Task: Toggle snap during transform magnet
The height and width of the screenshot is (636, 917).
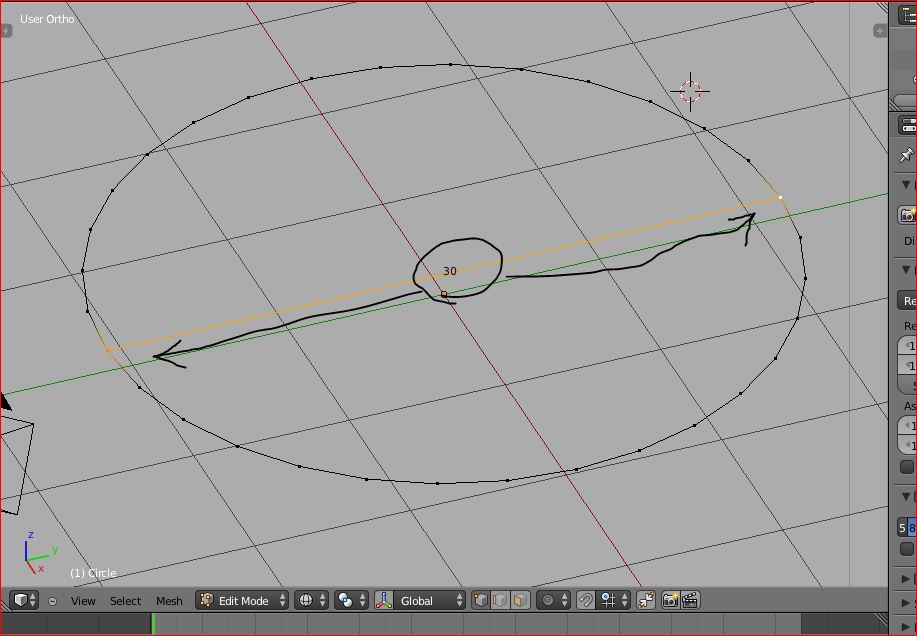Action: 585,600
